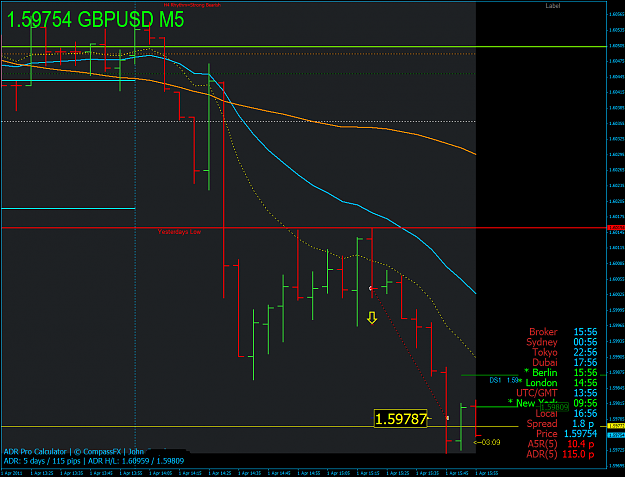Click the green London session label
This screenshot has height=477, width=625.
click(541, 383)
